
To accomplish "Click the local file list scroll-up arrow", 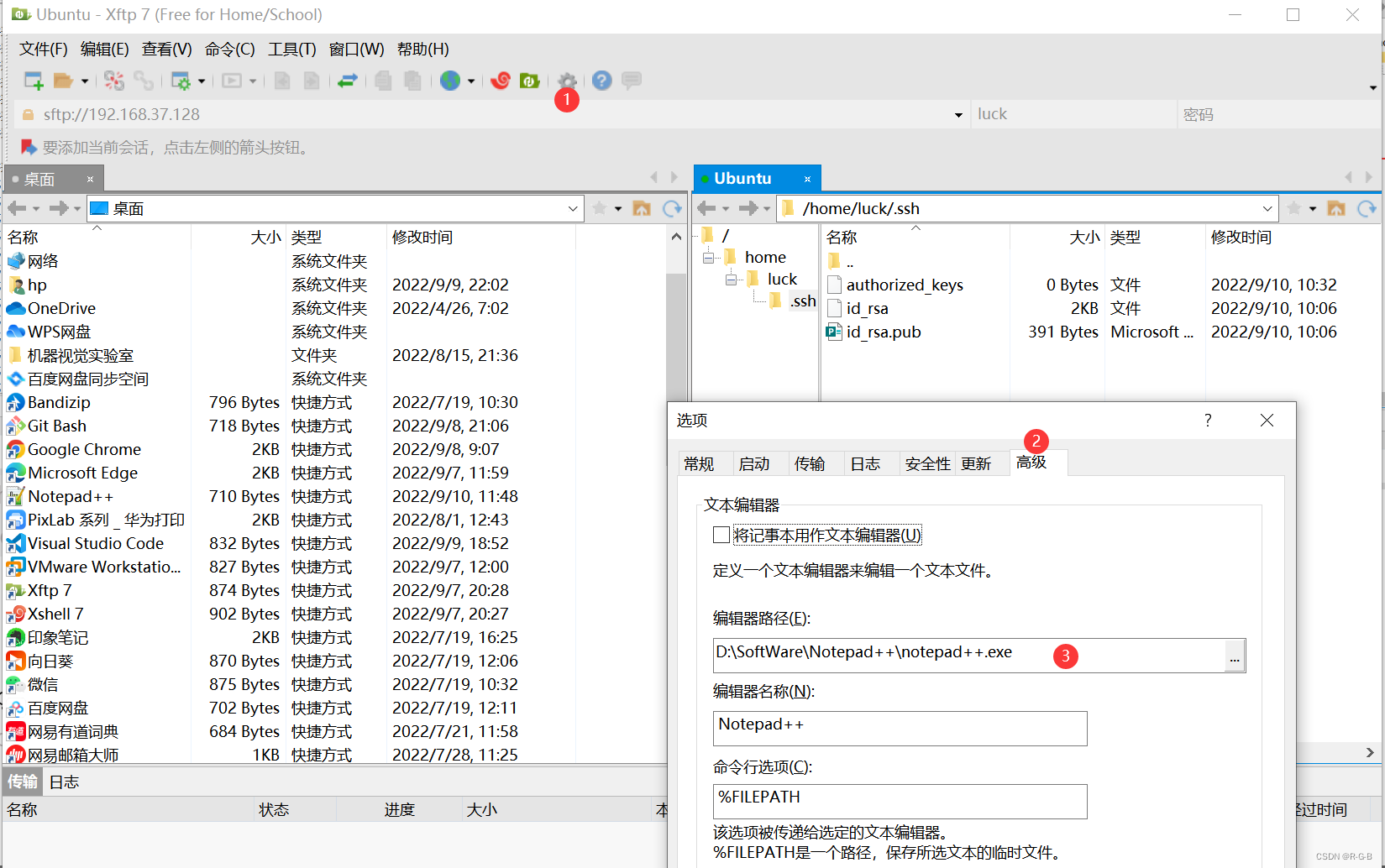I will click(x=676, y=237).
